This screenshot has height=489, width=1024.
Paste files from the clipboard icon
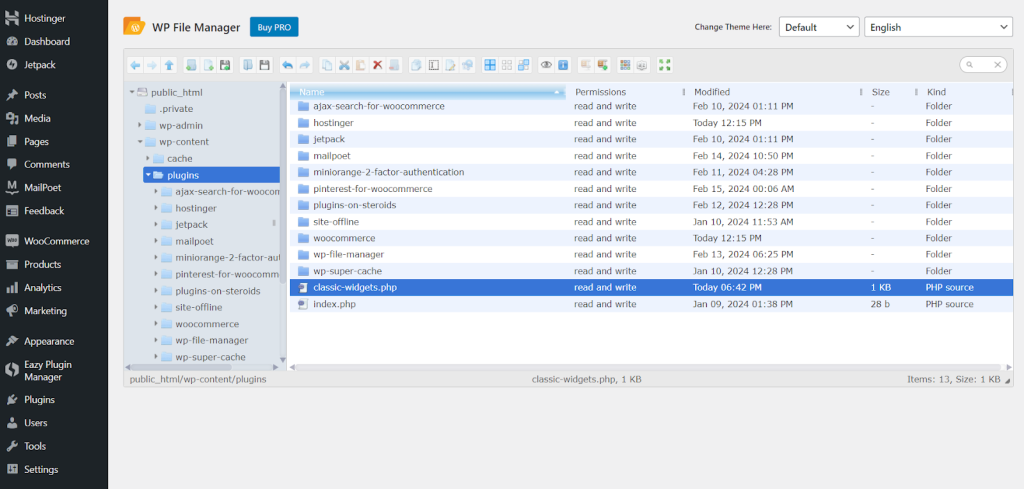[360, 65]
